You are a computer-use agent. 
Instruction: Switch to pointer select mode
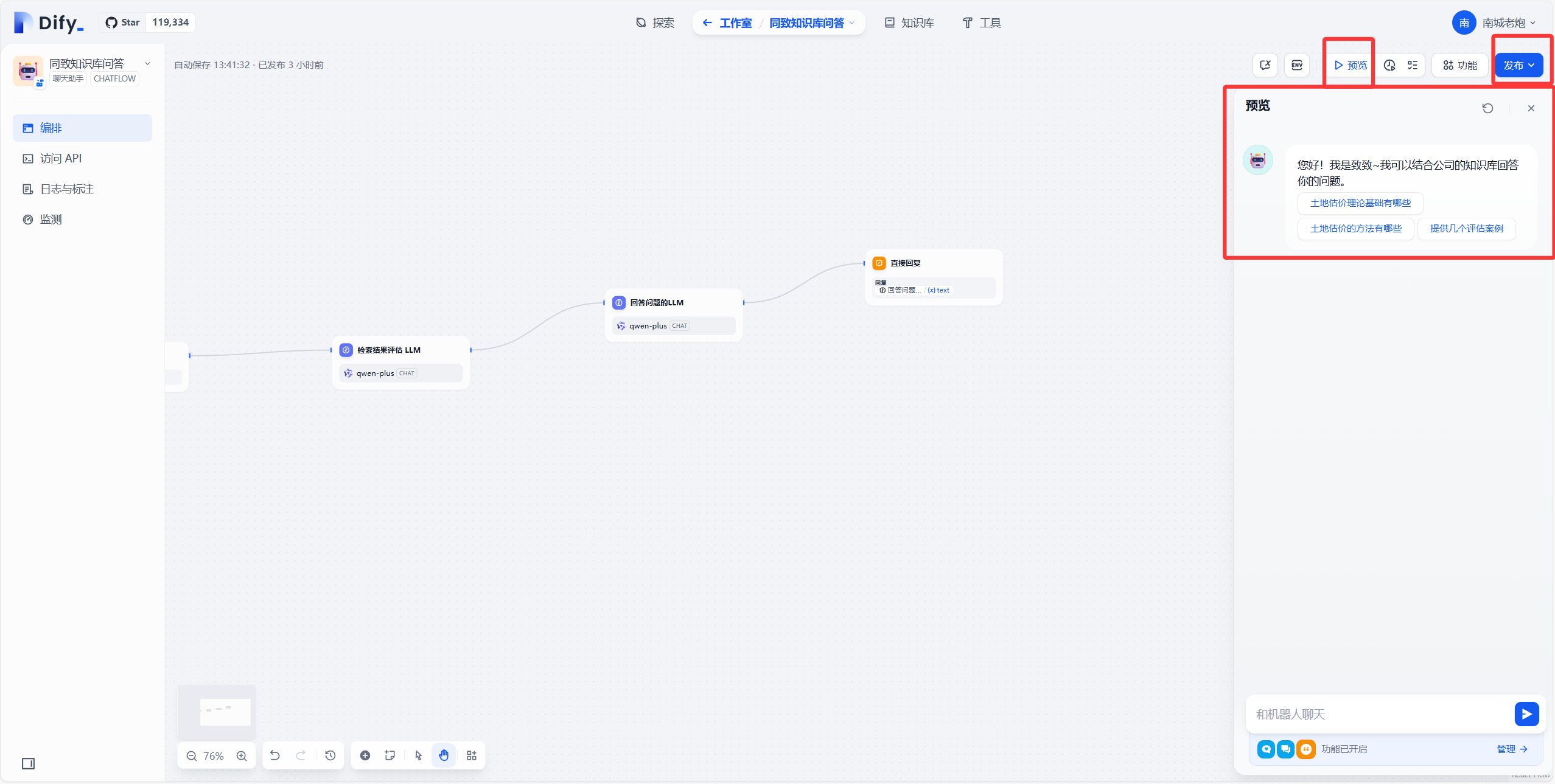pyautogui.click(x=418, y=755)
